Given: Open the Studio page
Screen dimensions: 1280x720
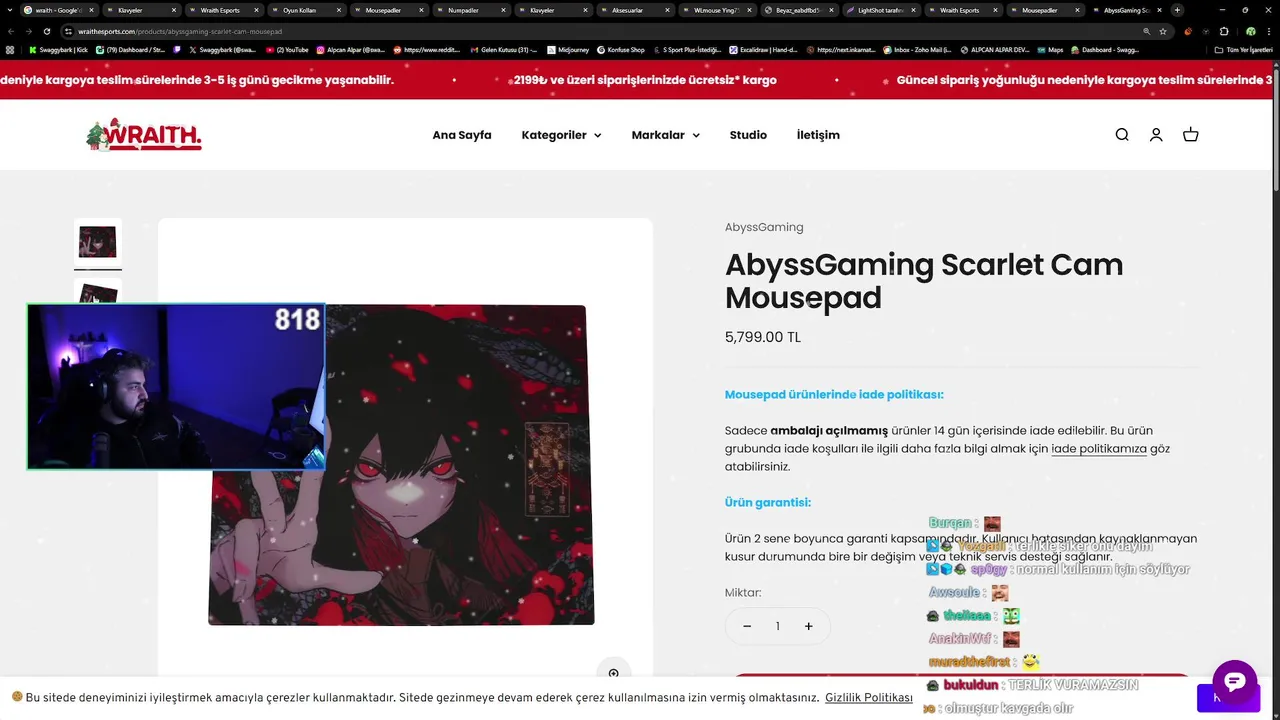Looking at the screenshot, I should pyautogui.click(x=748, y=135).
